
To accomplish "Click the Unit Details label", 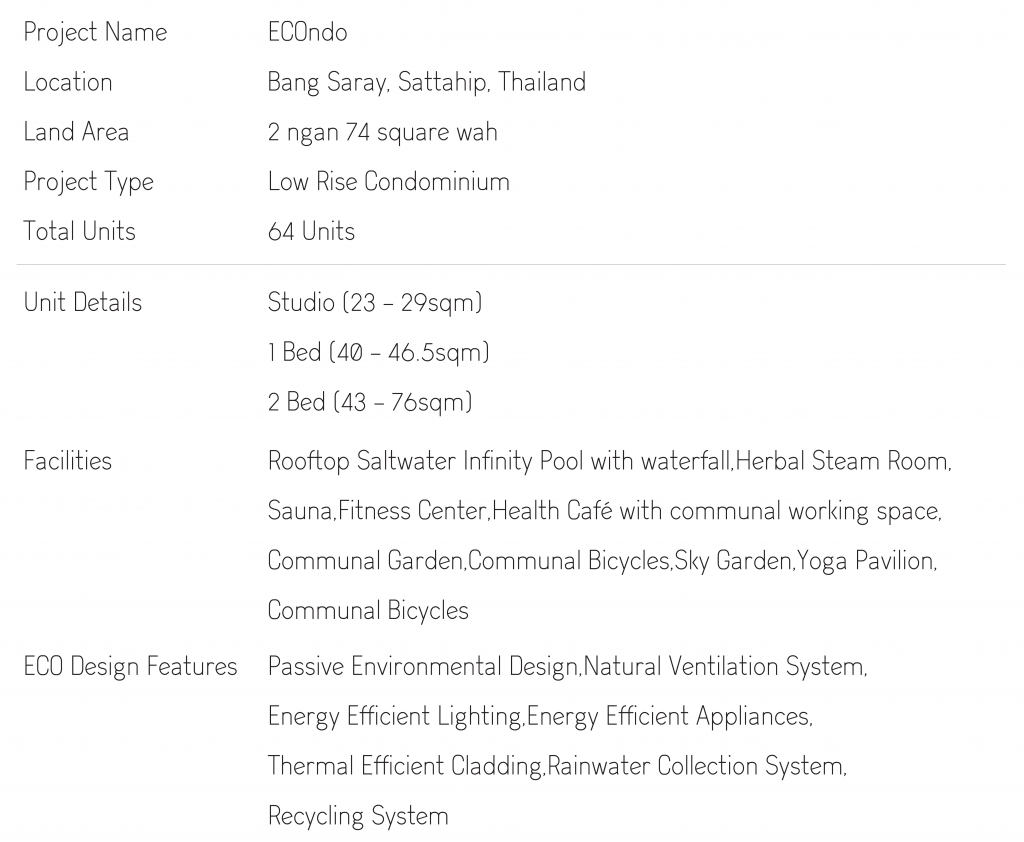I will point(83,302).
